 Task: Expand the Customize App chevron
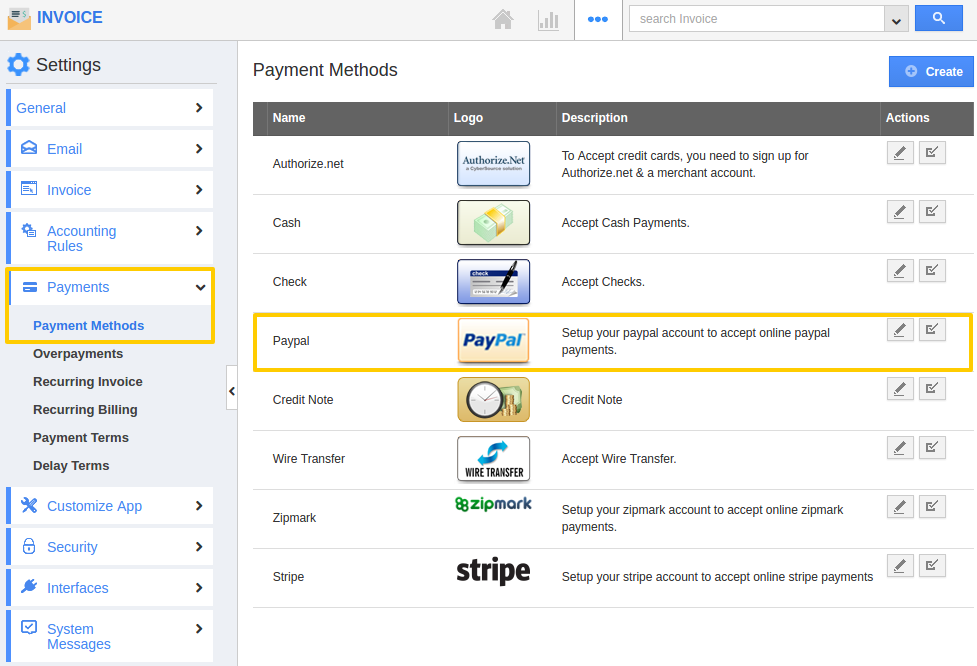(x=199, y=506)
